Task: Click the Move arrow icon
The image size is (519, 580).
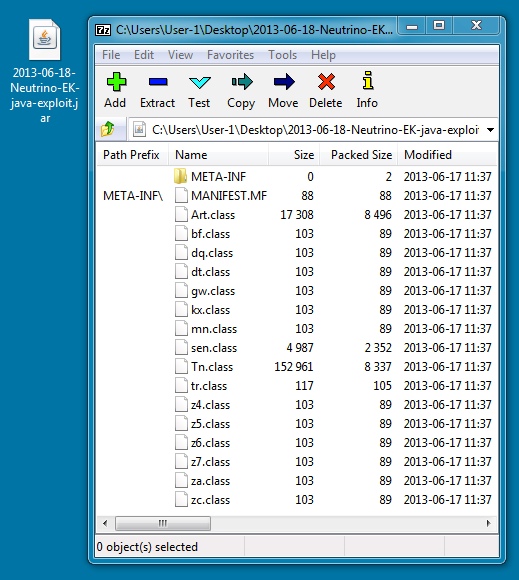Action: pyautogui.click(x=284, y=82)
